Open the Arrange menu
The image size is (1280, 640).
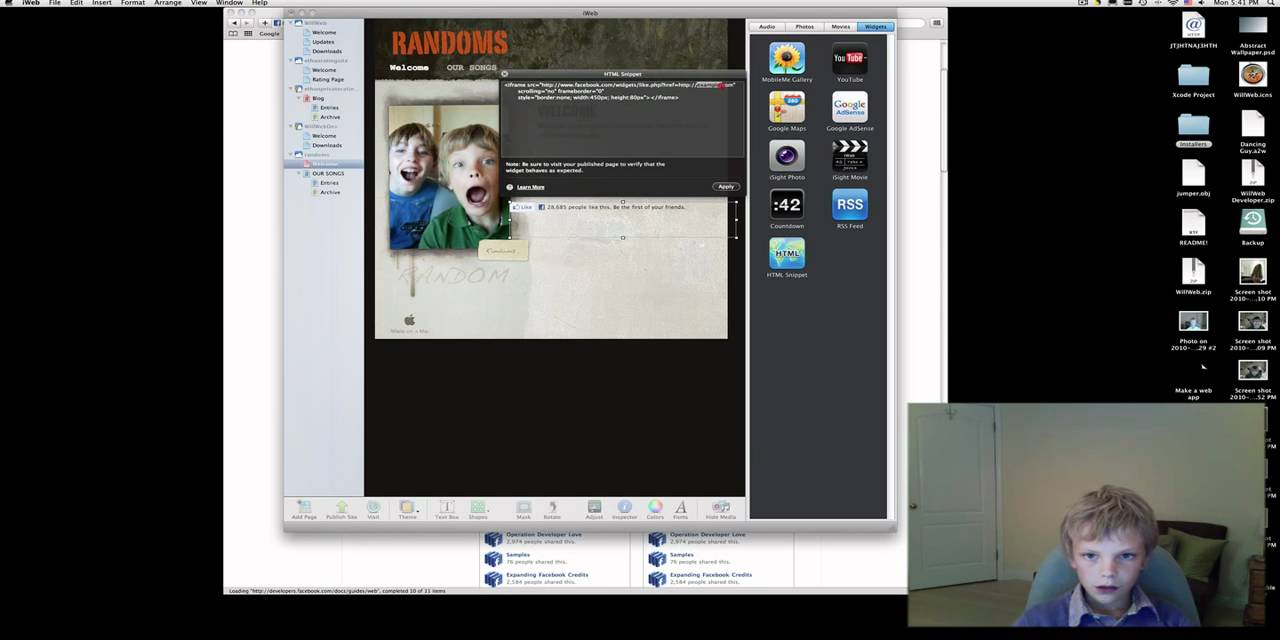tap(168, 3)
